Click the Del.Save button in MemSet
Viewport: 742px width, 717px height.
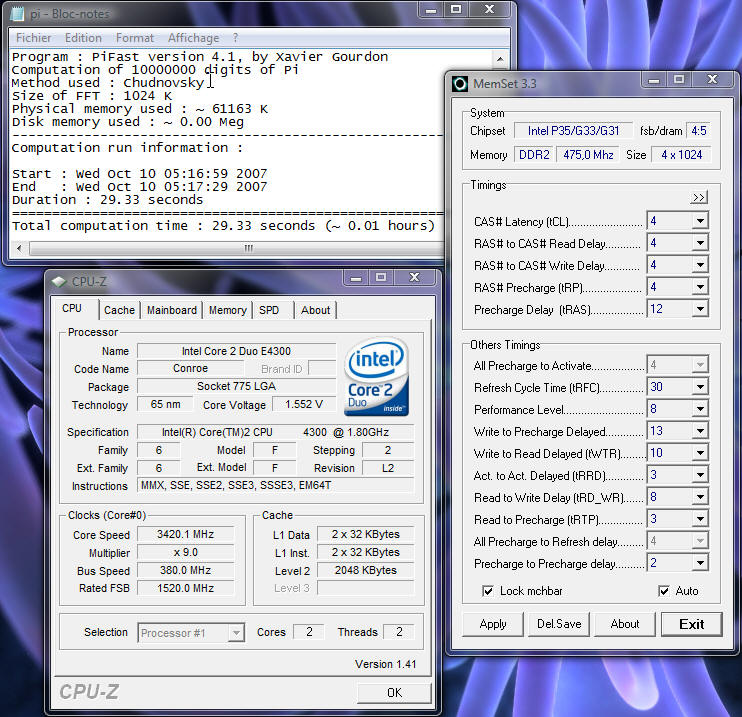click(x=559, y=624)
